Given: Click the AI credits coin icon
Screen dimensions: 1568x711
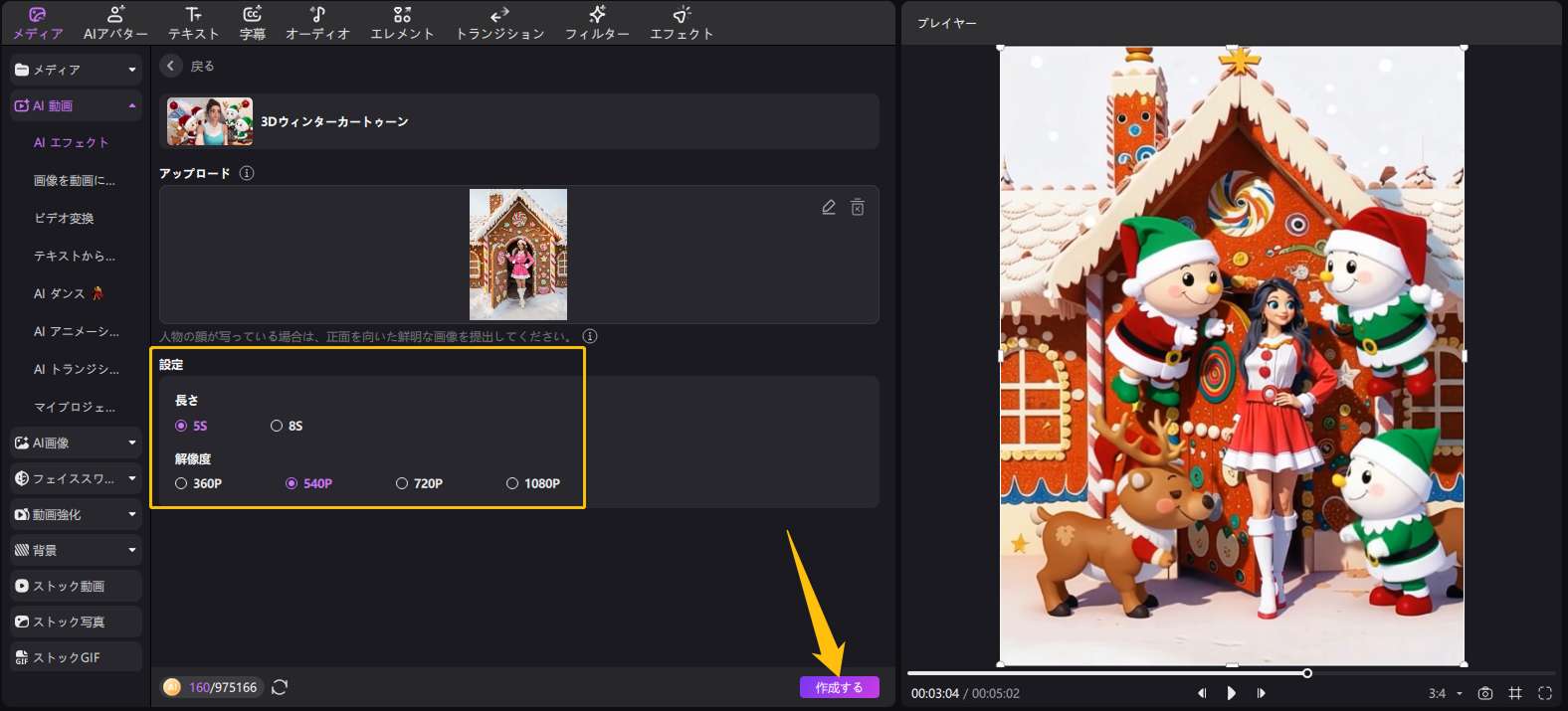Looking at the screenshot, I should [x=172, y=687].
